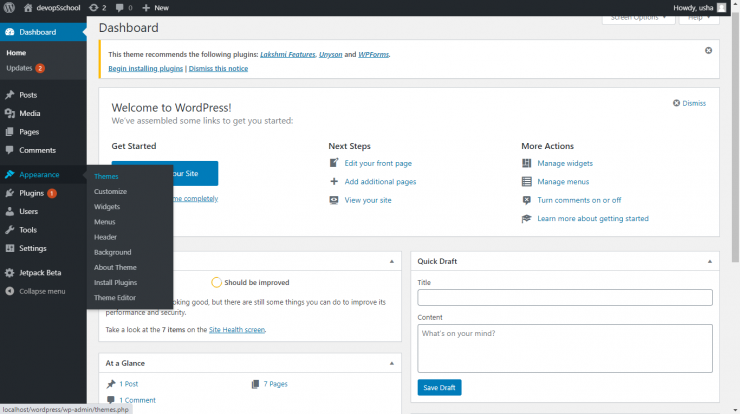
Task: Click the Save Draft button
Action: [x=439, y=388]
